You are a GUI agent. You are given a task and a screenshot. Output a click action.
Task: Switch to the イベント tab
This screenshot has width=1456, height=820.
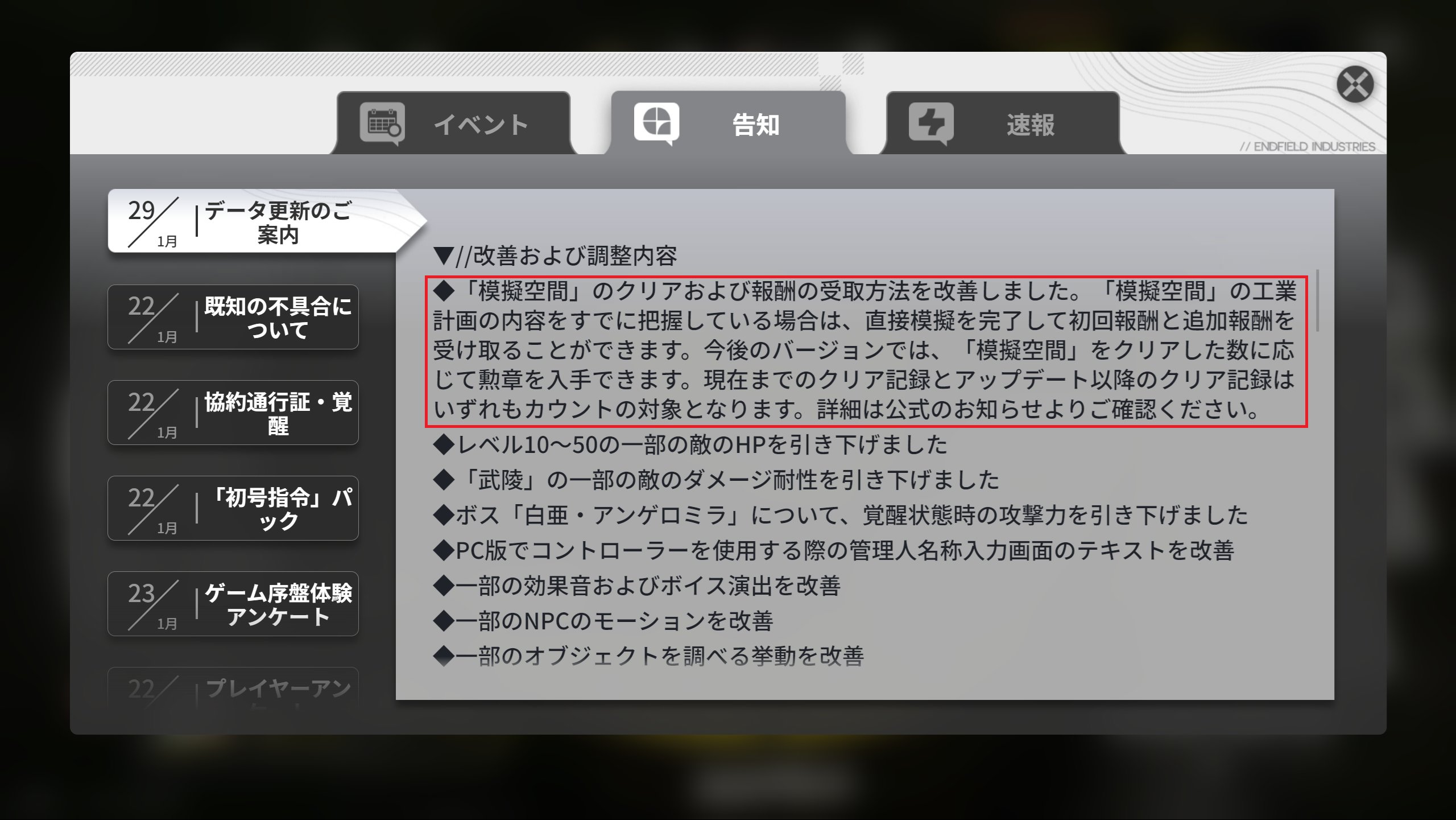(481, 125)
